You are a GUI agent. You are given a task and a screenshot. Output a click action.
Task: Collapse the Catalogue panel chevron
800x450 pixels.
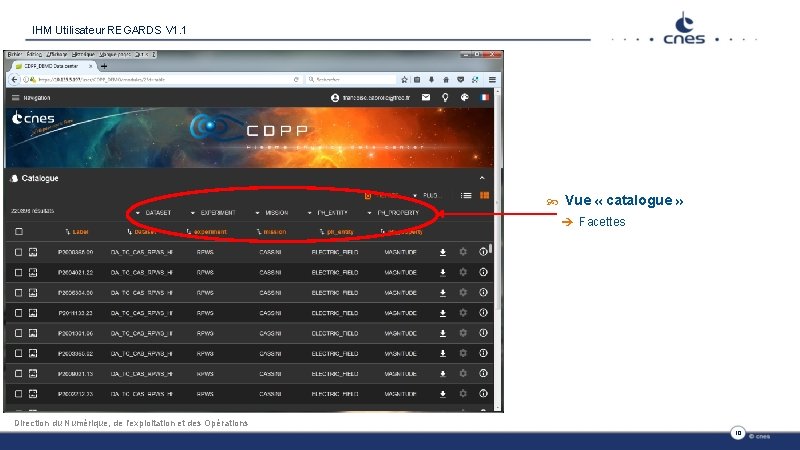click(x=482, y=178)
